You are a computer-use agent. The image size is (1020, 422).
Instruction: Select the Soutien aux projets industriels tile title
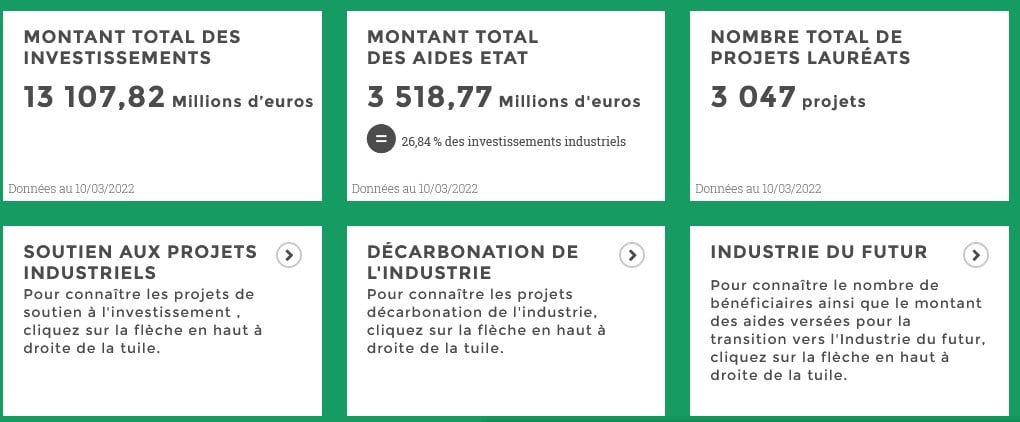141,261
